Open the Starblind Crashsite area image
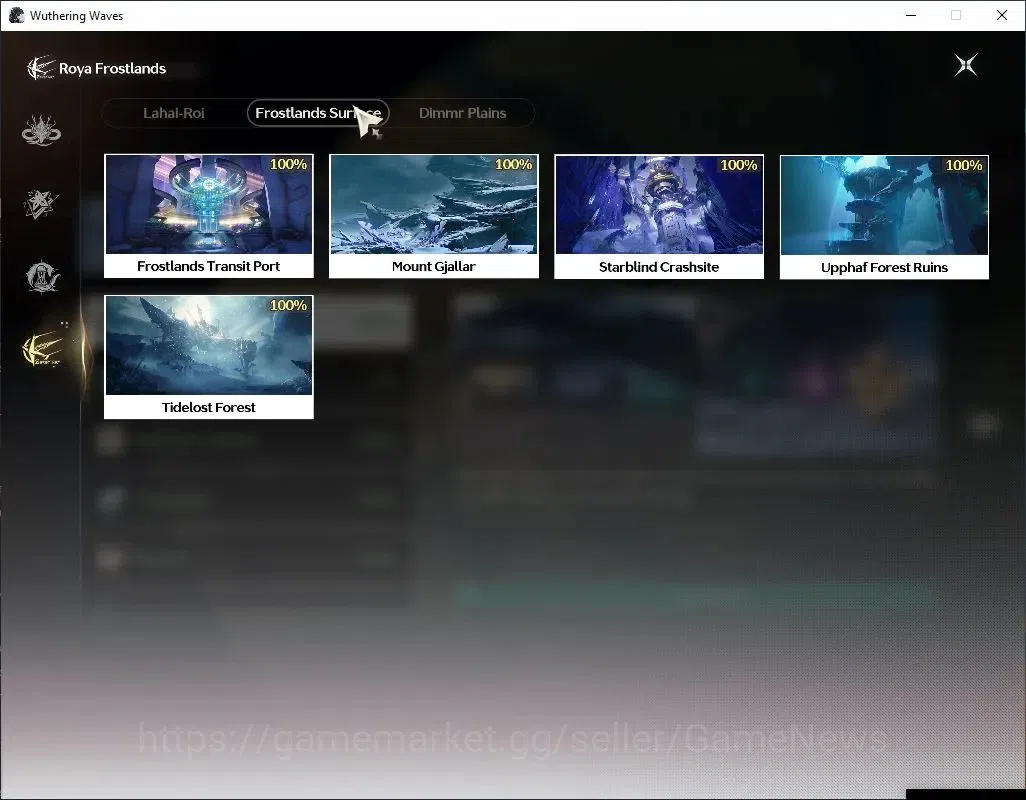Screen dimensions: 1026x800 [659, 205]
